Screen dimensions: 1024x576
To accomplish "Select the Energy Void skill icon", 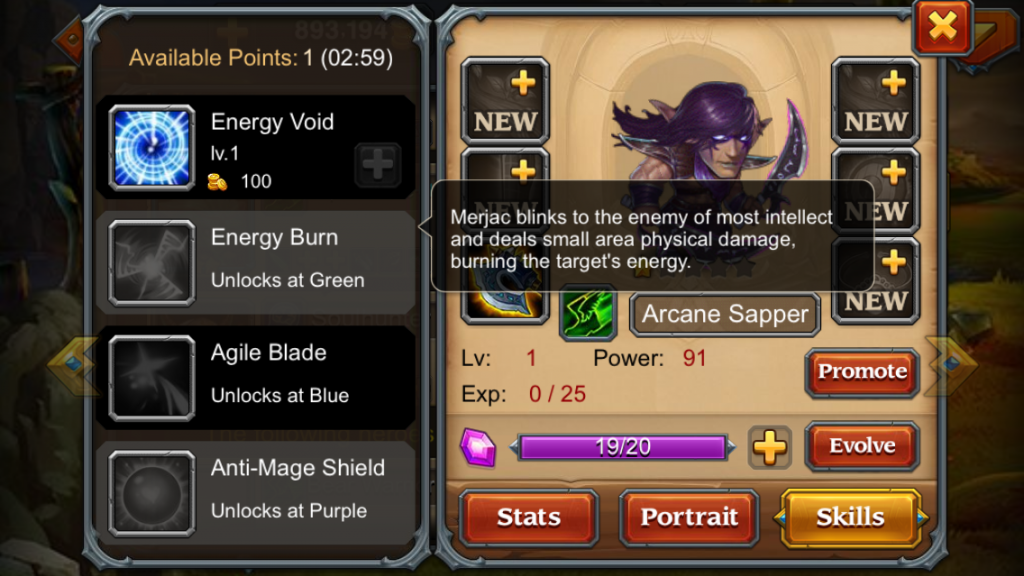I will click(152, 148).
